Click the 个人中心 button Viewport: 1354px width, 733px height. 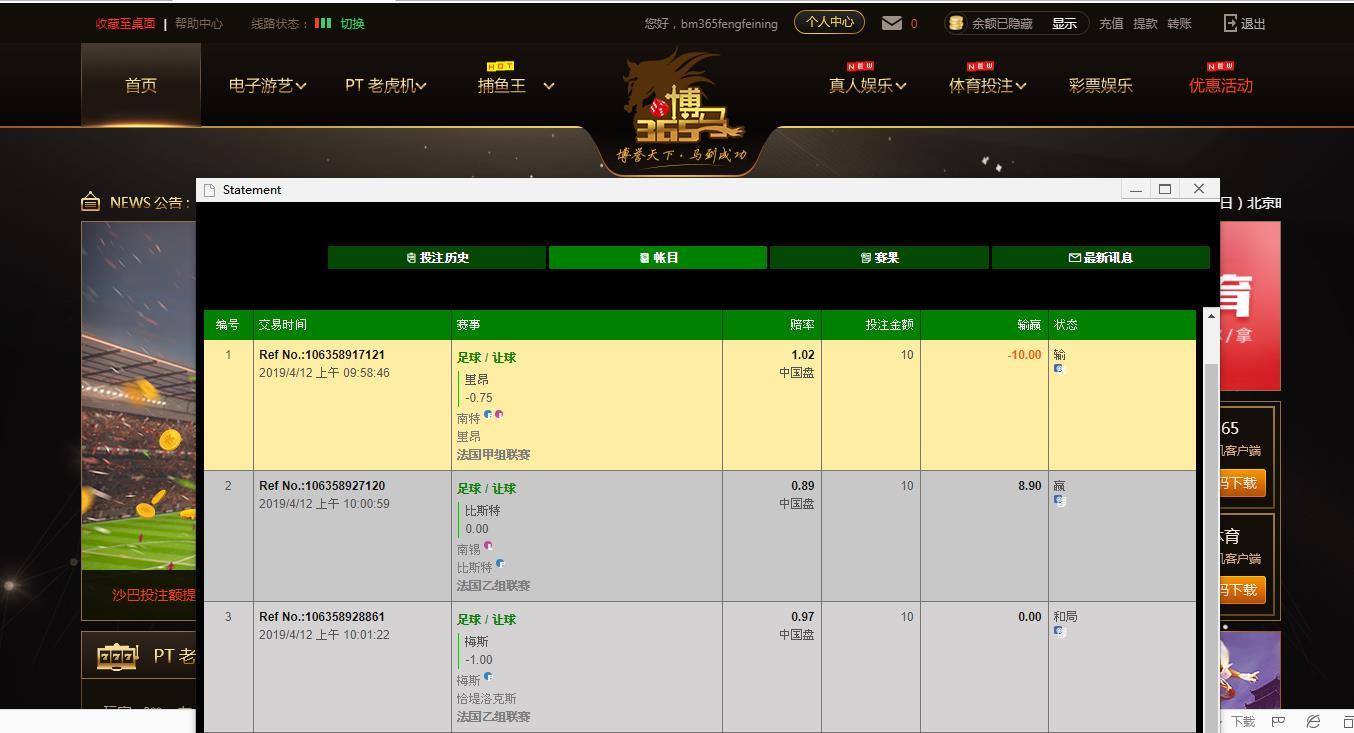coord(829,22)
